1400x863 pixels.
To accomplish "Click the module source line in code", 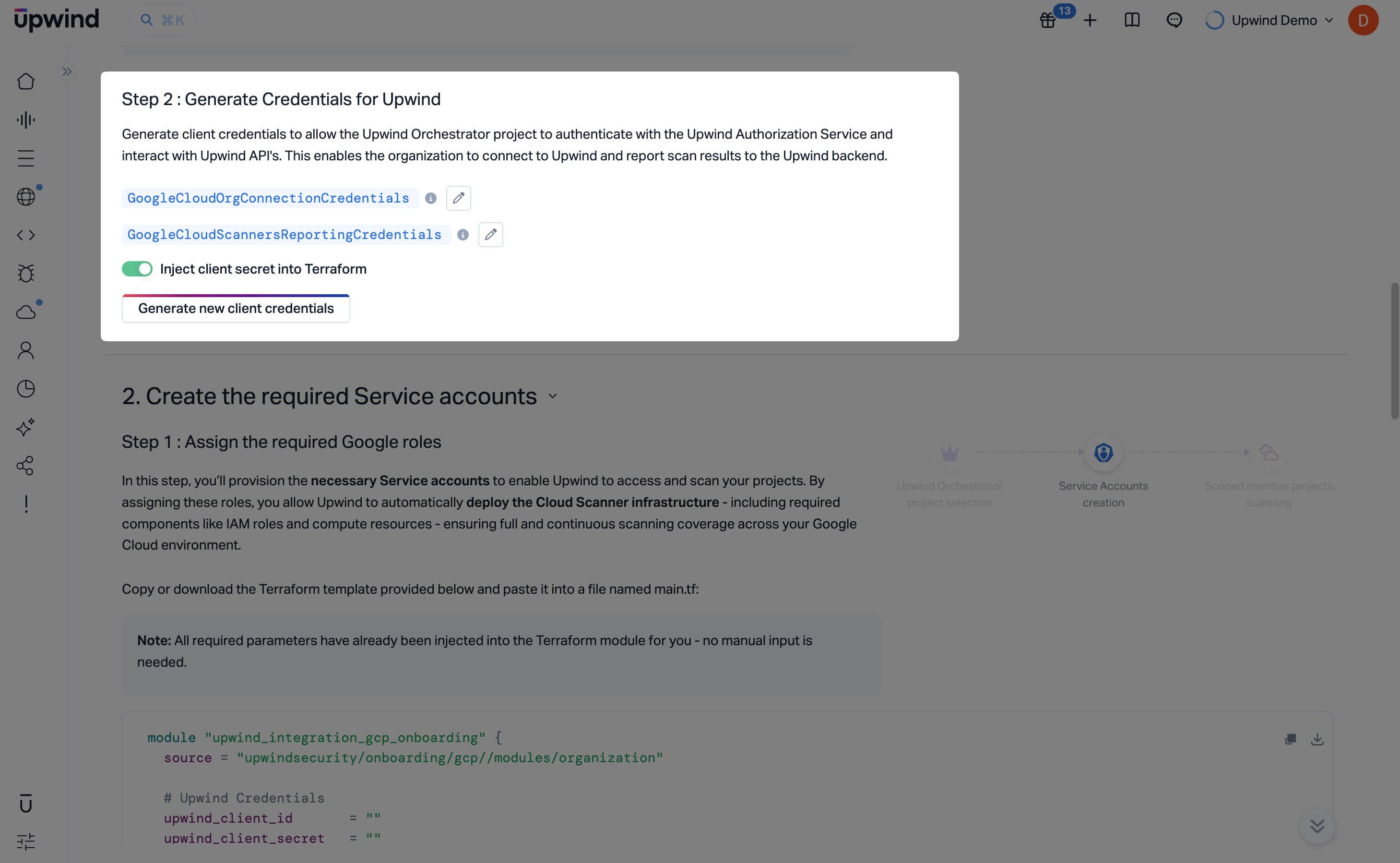I will click(413, 758).
